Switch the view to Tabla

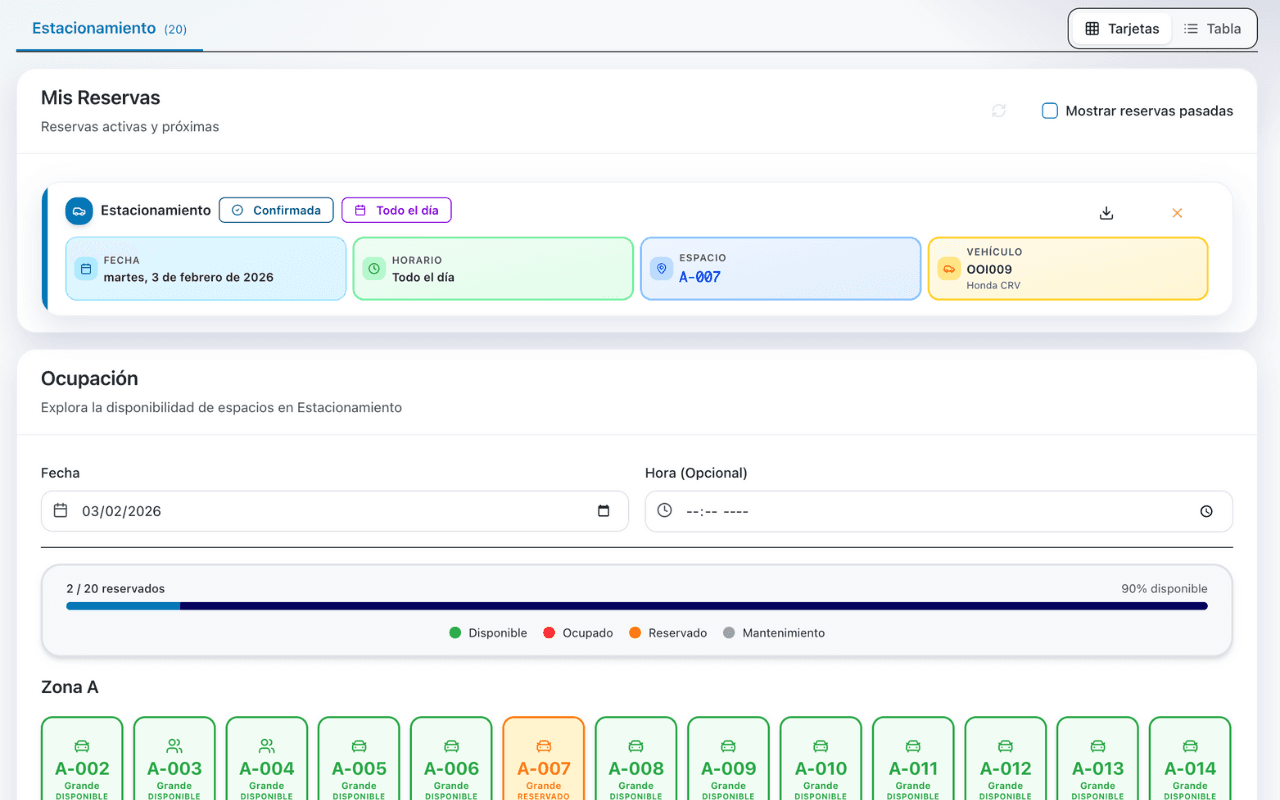1212,28
